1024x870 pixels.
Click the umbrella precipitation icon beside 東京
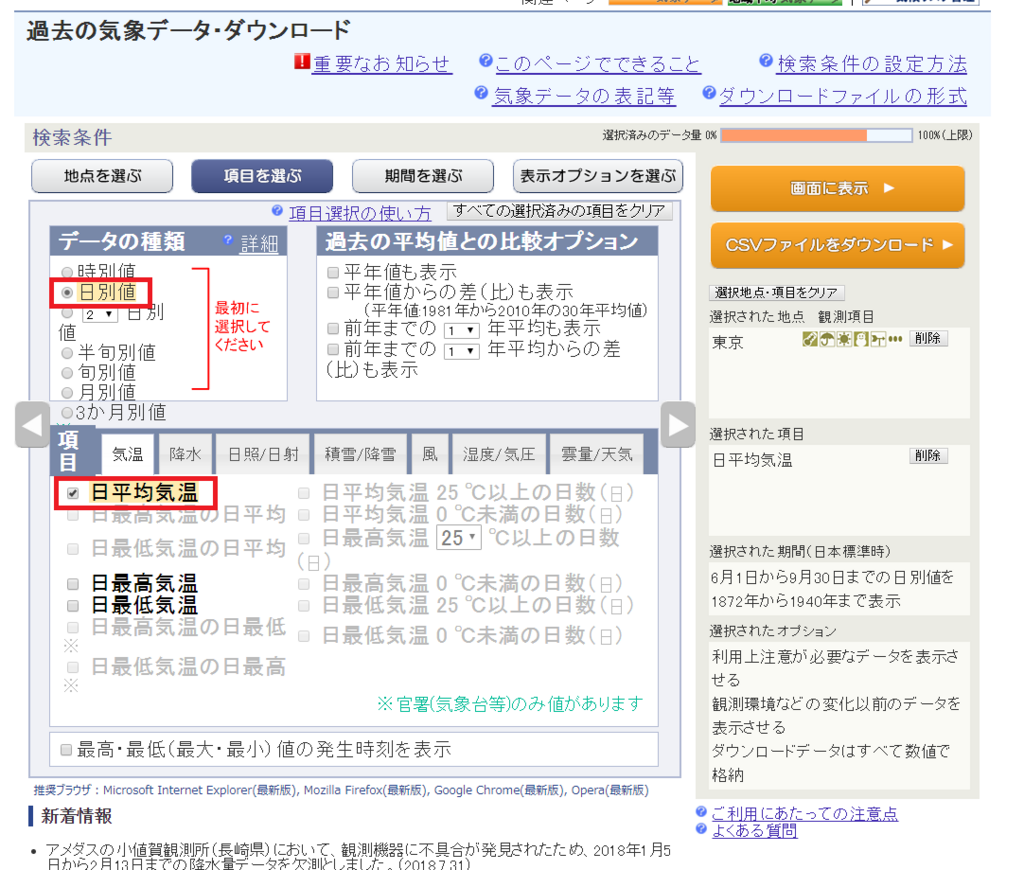pos(827,339)
